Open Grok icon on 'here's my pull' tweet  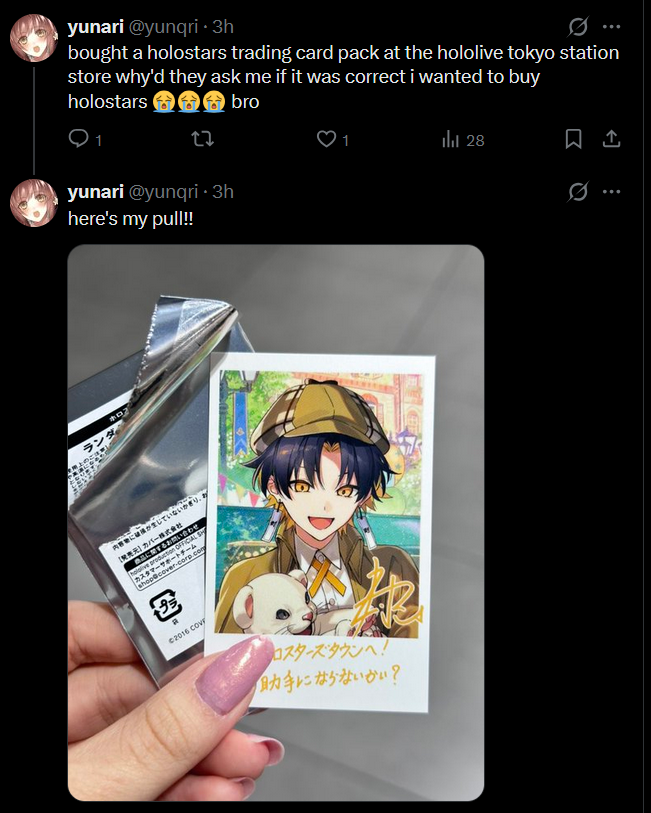(577, 192)
